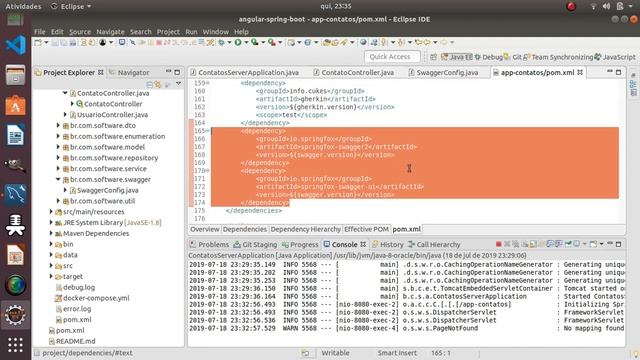Click the red Terminate toolbar icon
This screenshot has height=360, width=640.
tap(159, 42)
